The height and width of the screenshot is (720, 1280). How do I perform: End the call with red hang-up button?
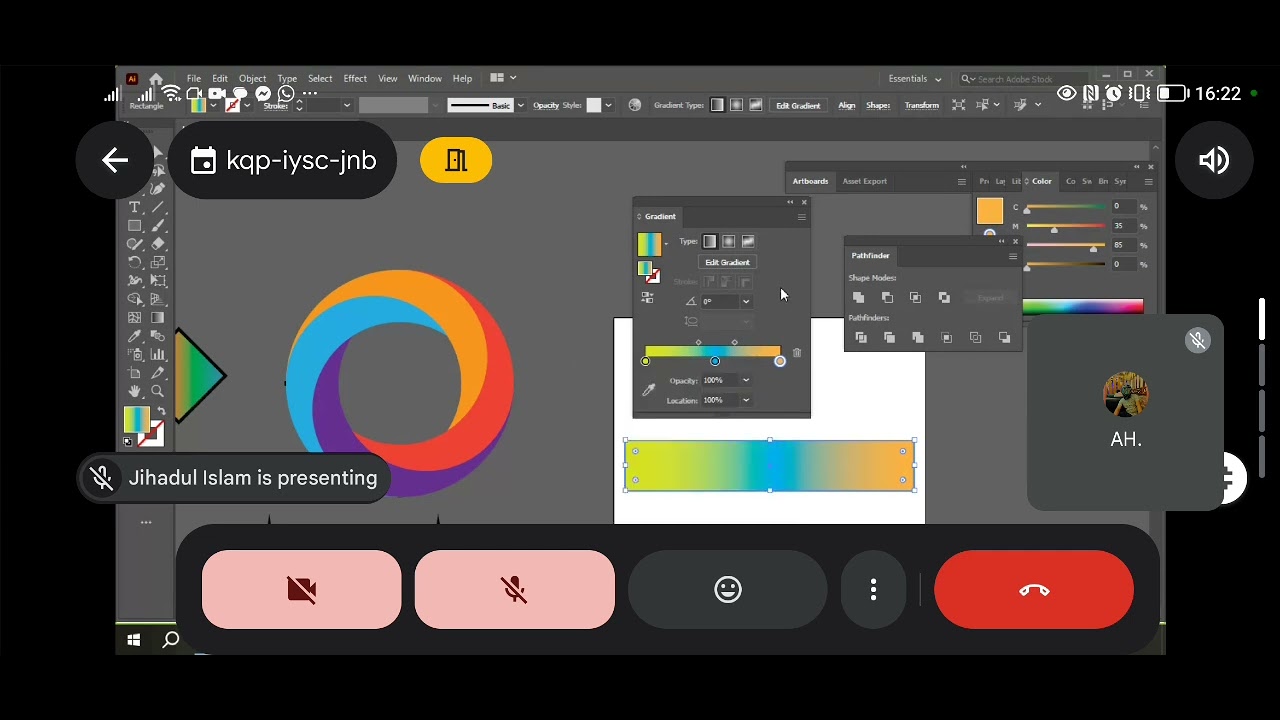1034,590
